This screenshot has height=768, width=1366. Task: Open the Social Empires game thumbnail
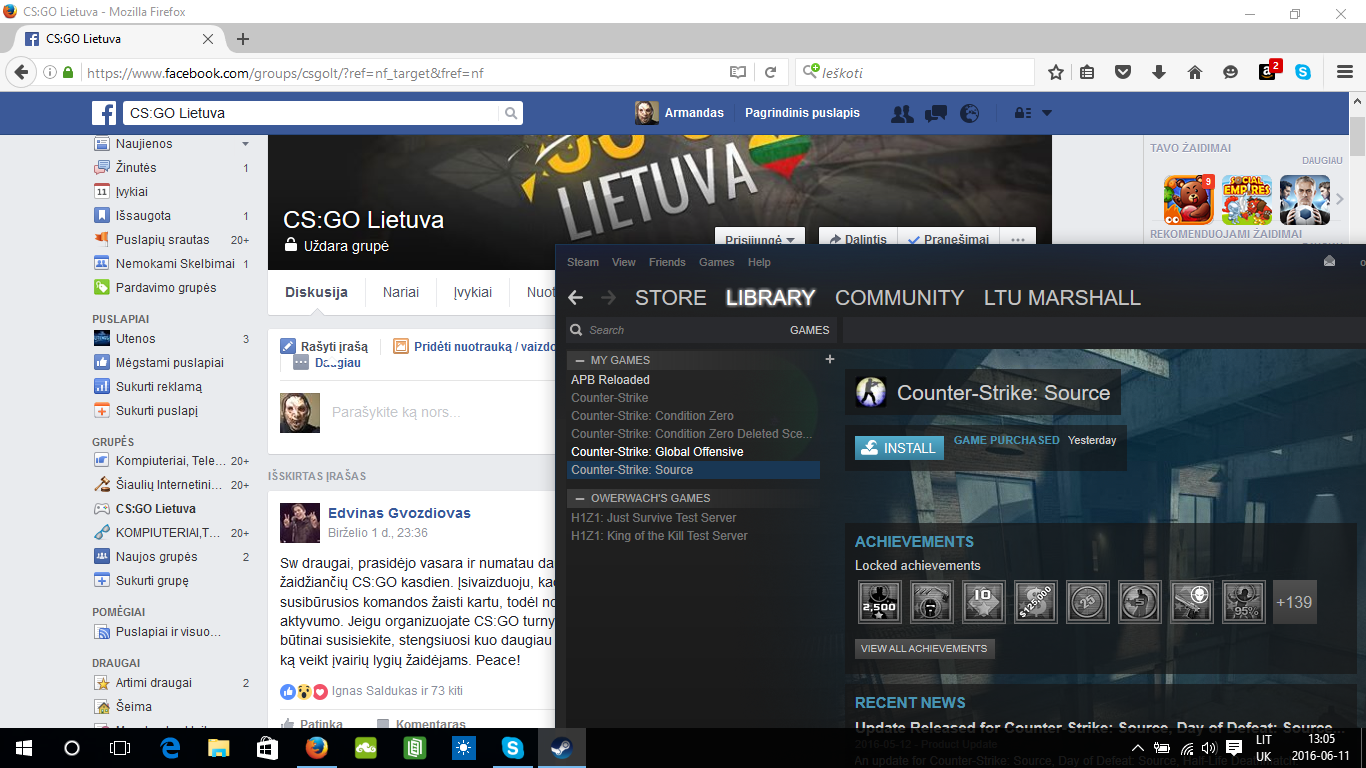[1247, 200]
